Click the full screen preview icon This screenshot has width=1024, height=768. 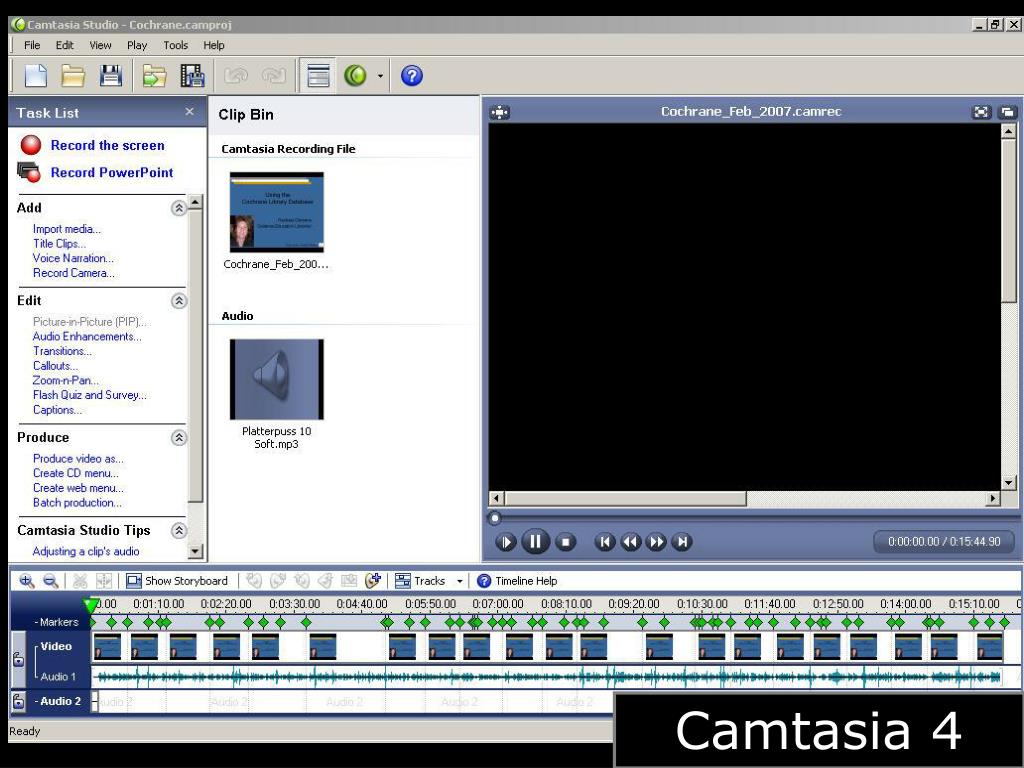[x=982, y=112]
